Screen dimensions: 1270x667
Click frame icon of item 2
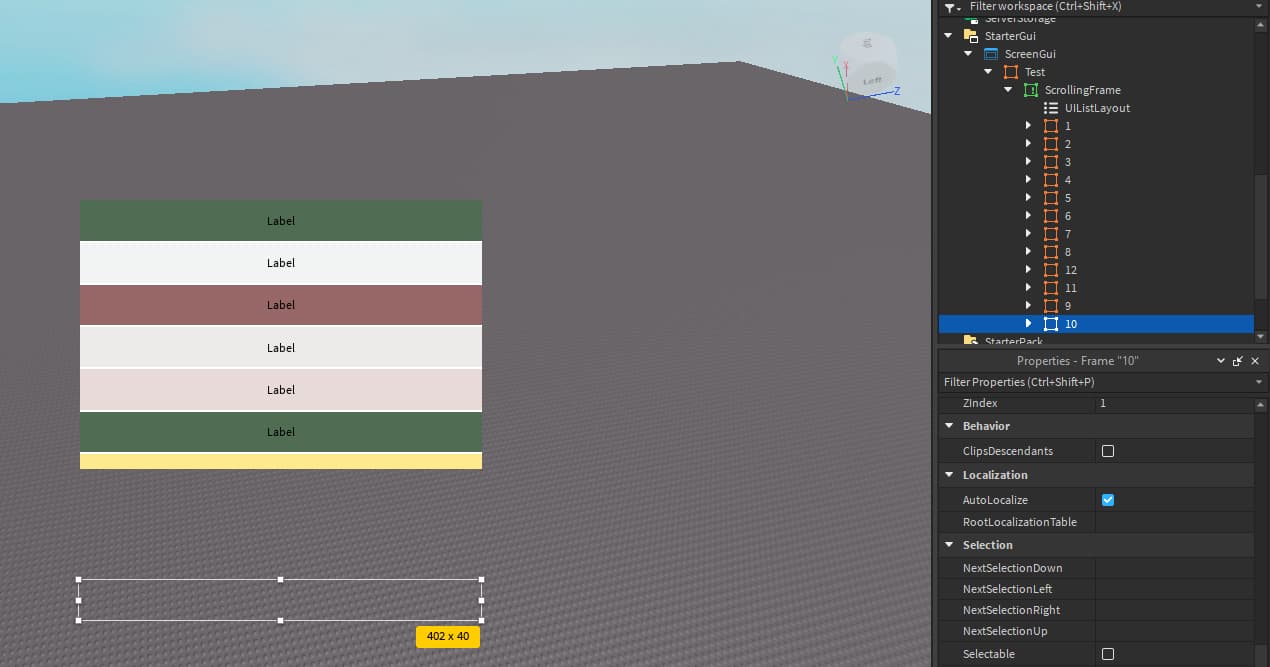1051,144
